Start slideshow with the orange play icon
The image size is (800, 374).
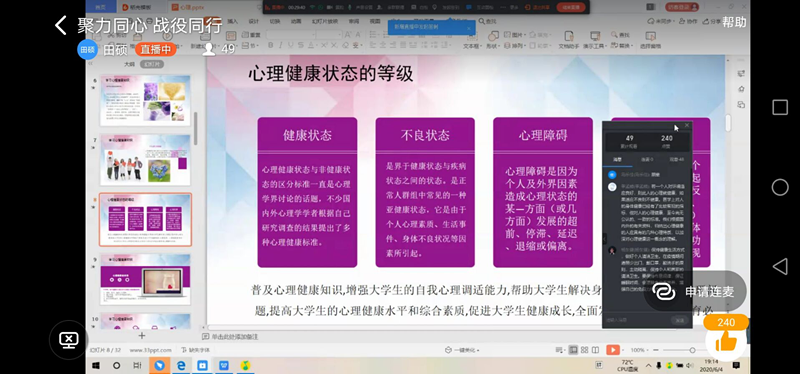tap(613, 350)
